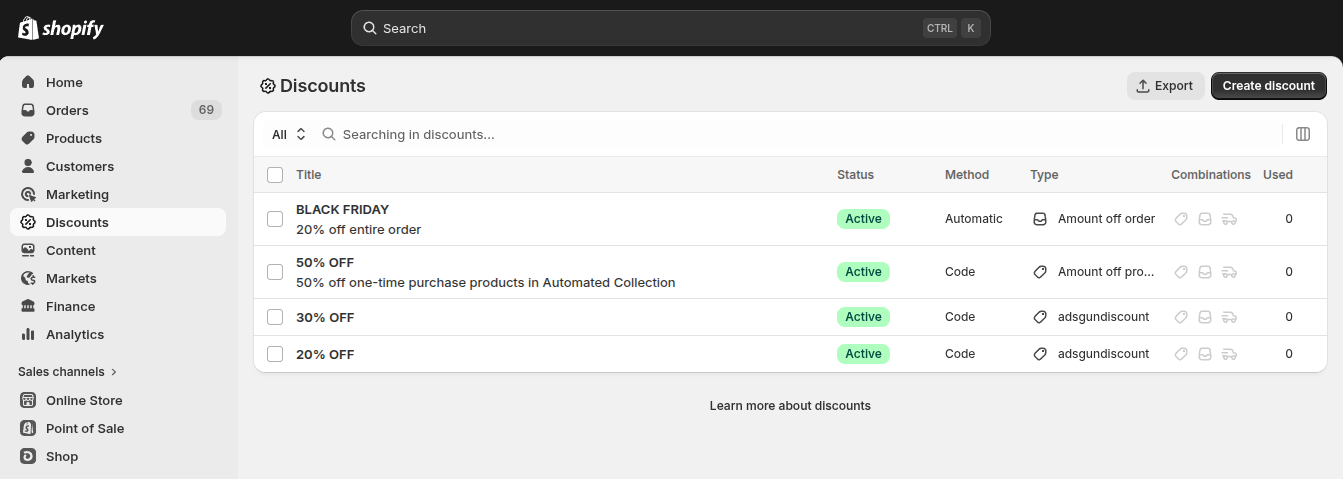The width and height of the screenshot is (1343, 479).
Task: Open the All views dropdown
Action: (x=289, y=134)
